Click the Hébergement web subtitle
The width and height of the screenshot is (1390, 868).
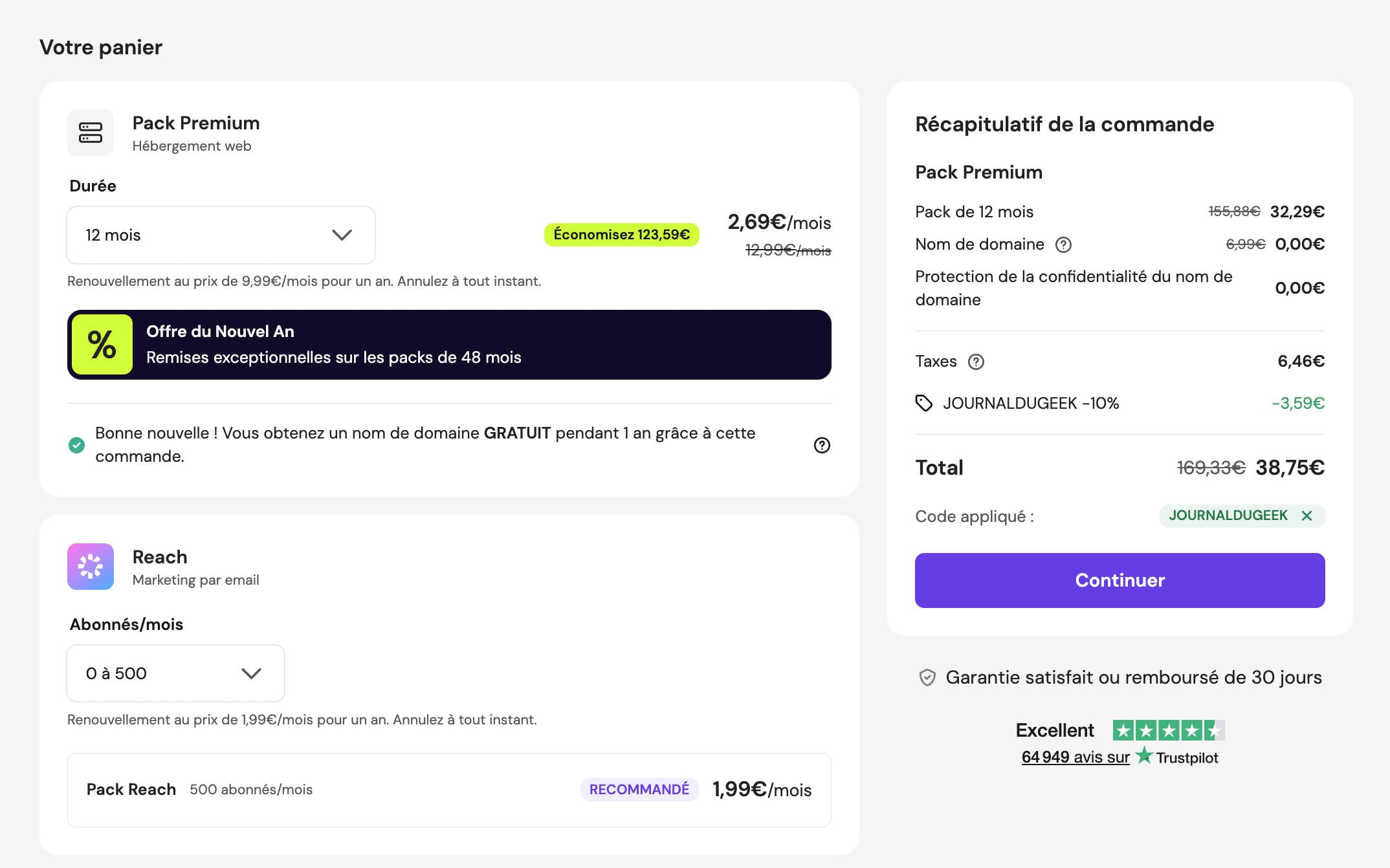192,146
